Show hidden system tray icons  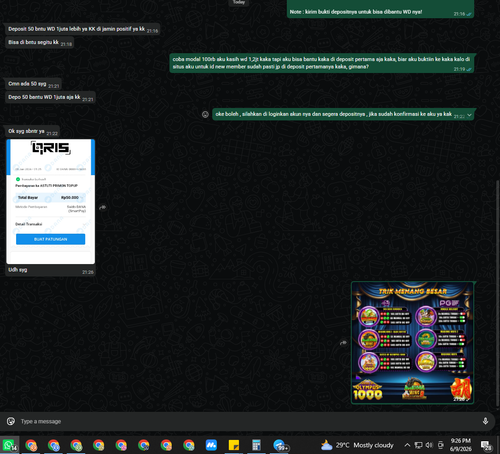click(407, 445)
